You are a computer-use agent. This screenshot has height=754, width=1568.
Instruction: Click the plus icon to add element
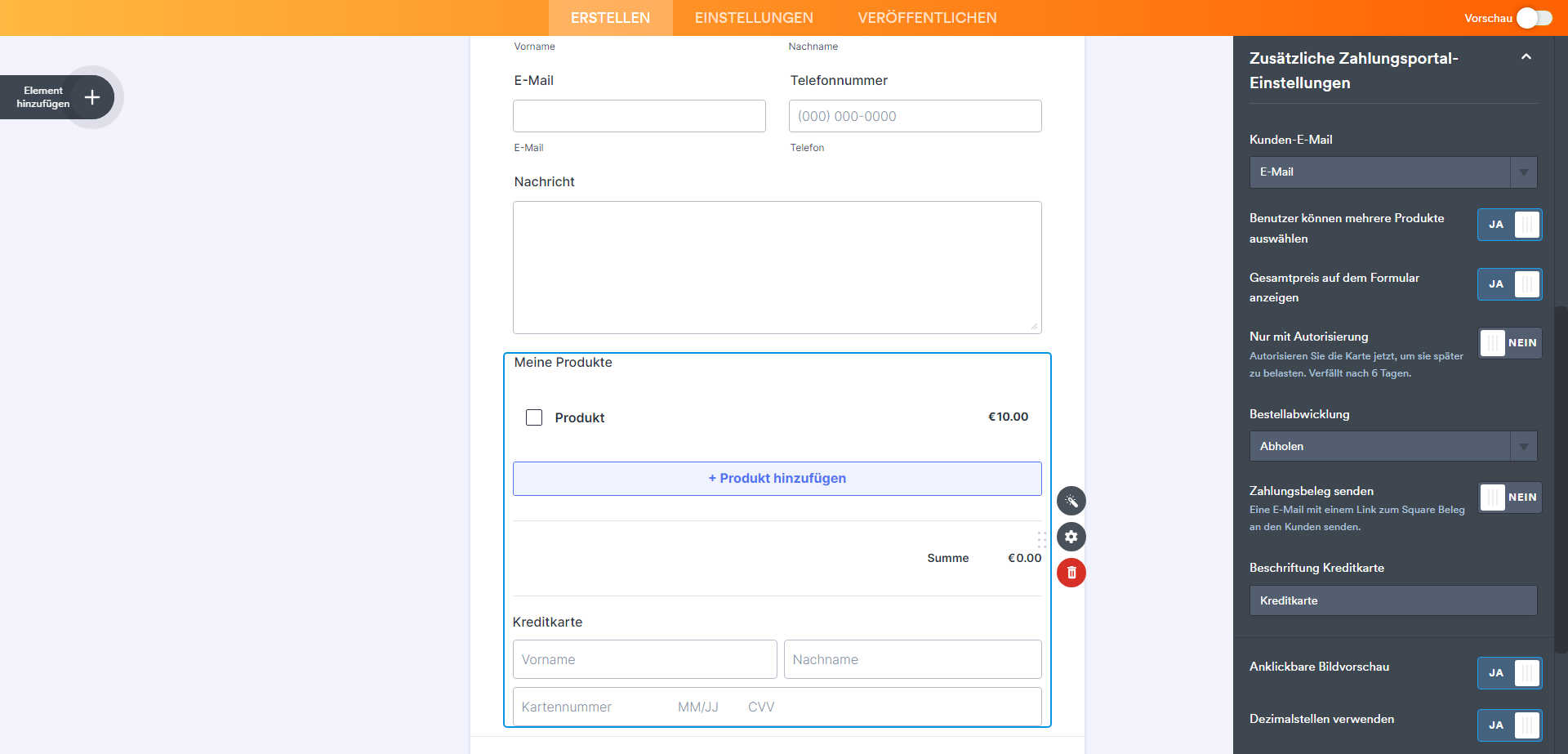click(x=92, y=97)
